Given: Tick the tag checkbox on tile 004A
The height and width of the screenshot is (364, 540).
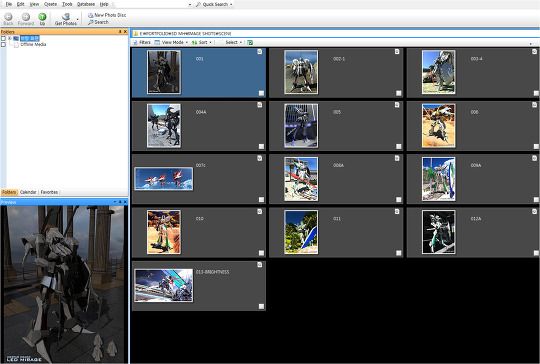Looking at the screenshot, I should coord(261,147).
